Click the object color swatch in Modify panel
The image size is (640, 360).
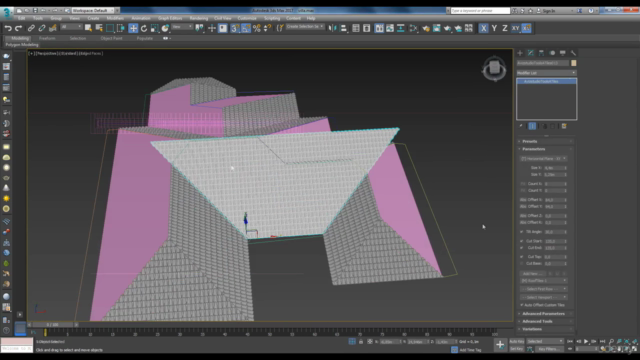click(573, 63)
